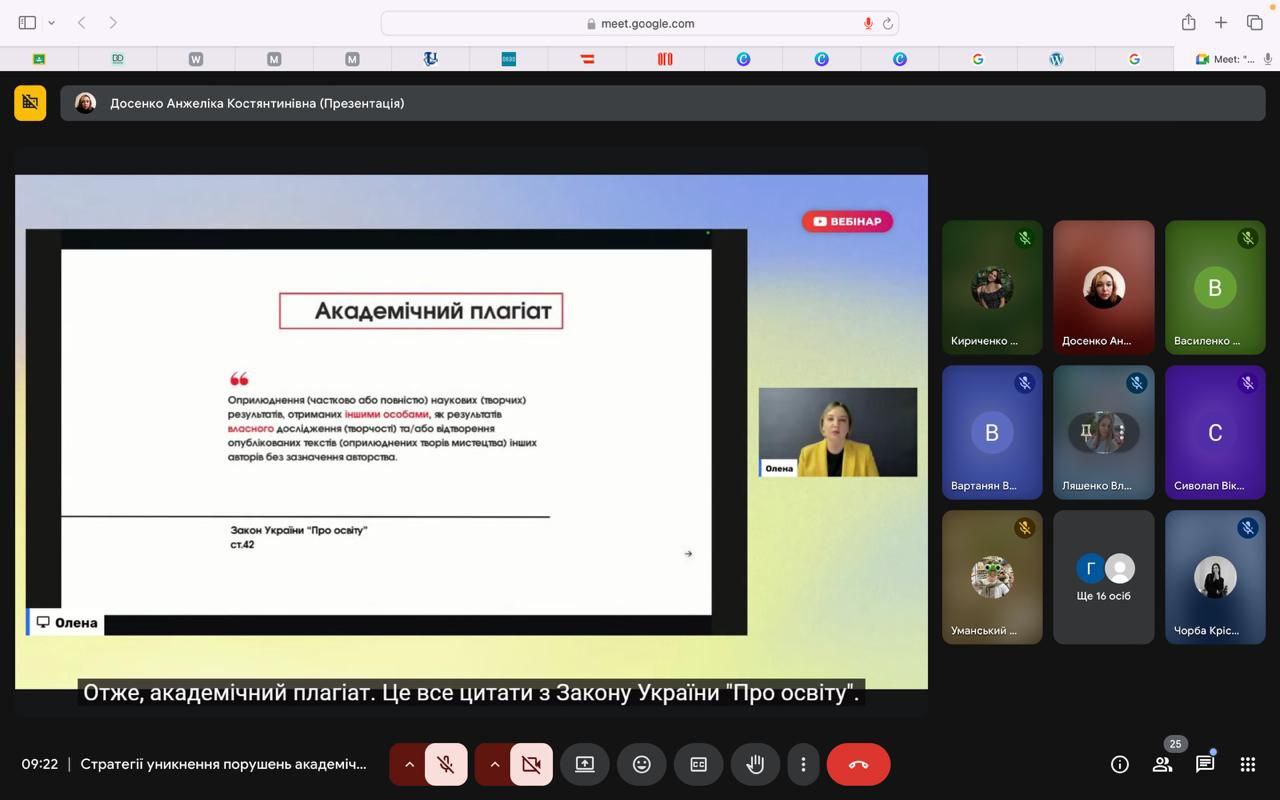Screen dimensions: 1280x800
Task: Open the chat messages panel
Action: [x=1205, y=764]
